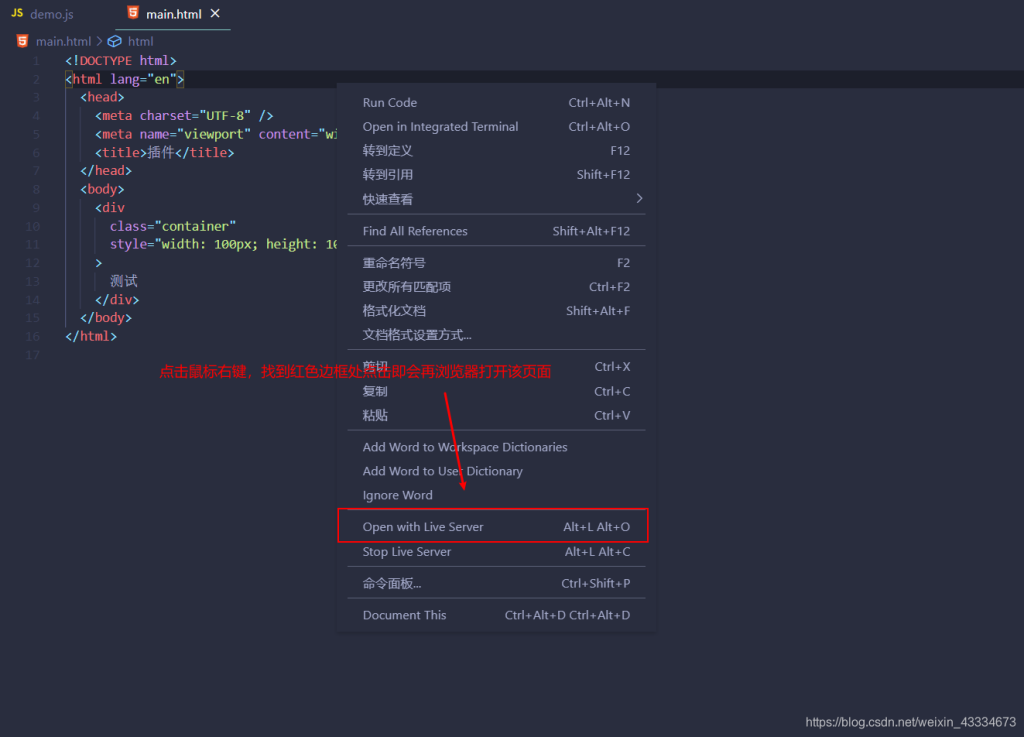Click the </head> closing tag line
Viewport: 1024px width, 737px height.
[106, 170]
